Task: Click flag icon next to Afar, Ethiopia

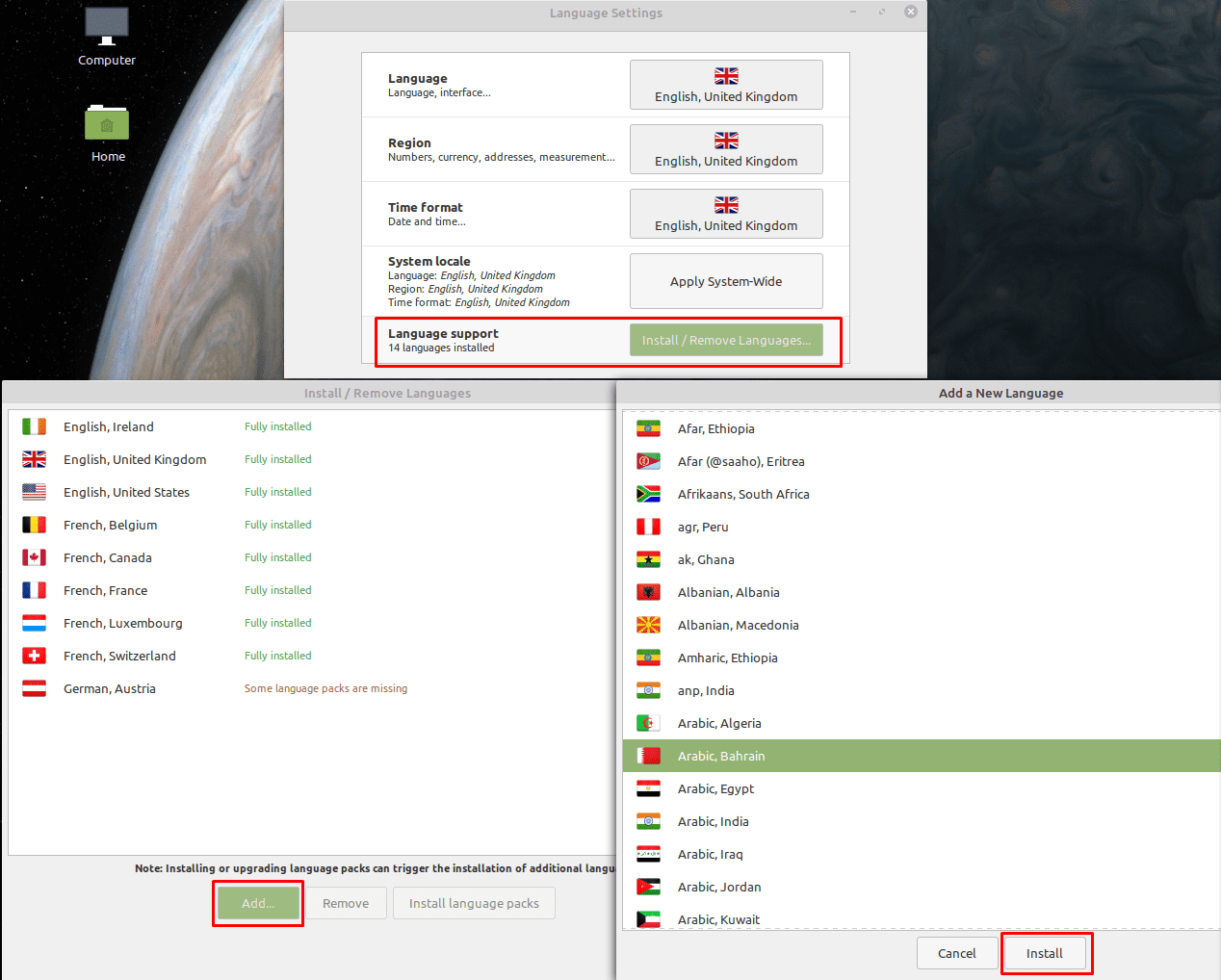Action: point(649,428)
